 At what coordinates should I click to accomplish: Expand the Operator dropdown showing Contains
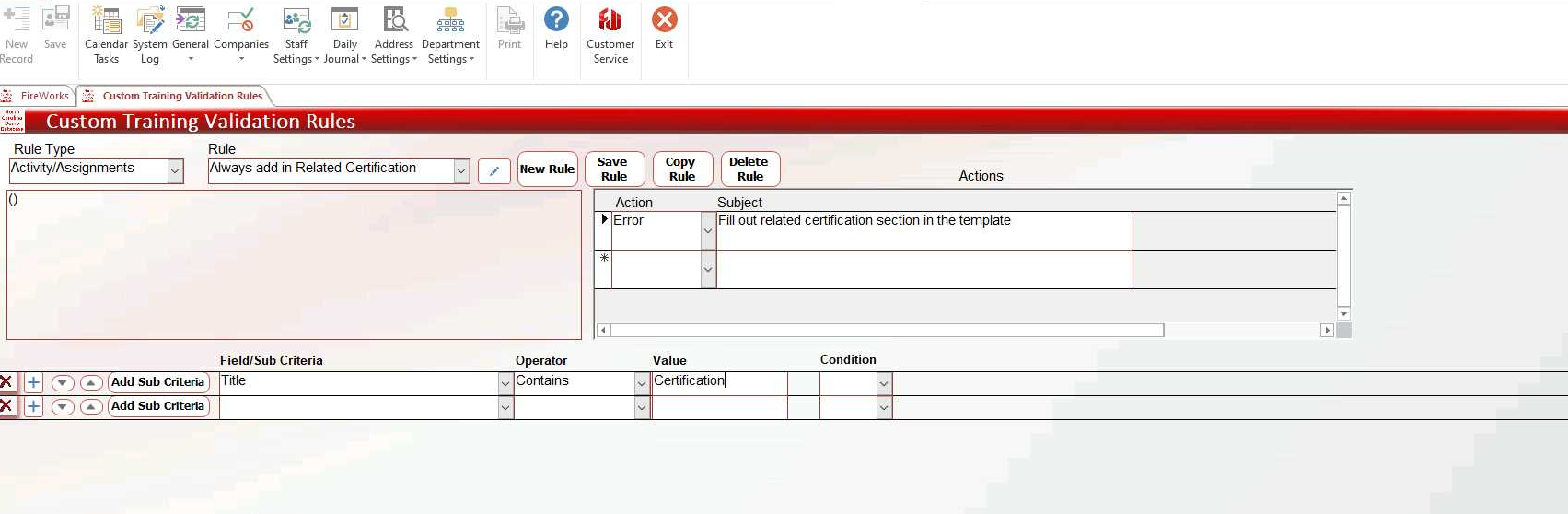(x=642, y=382)
